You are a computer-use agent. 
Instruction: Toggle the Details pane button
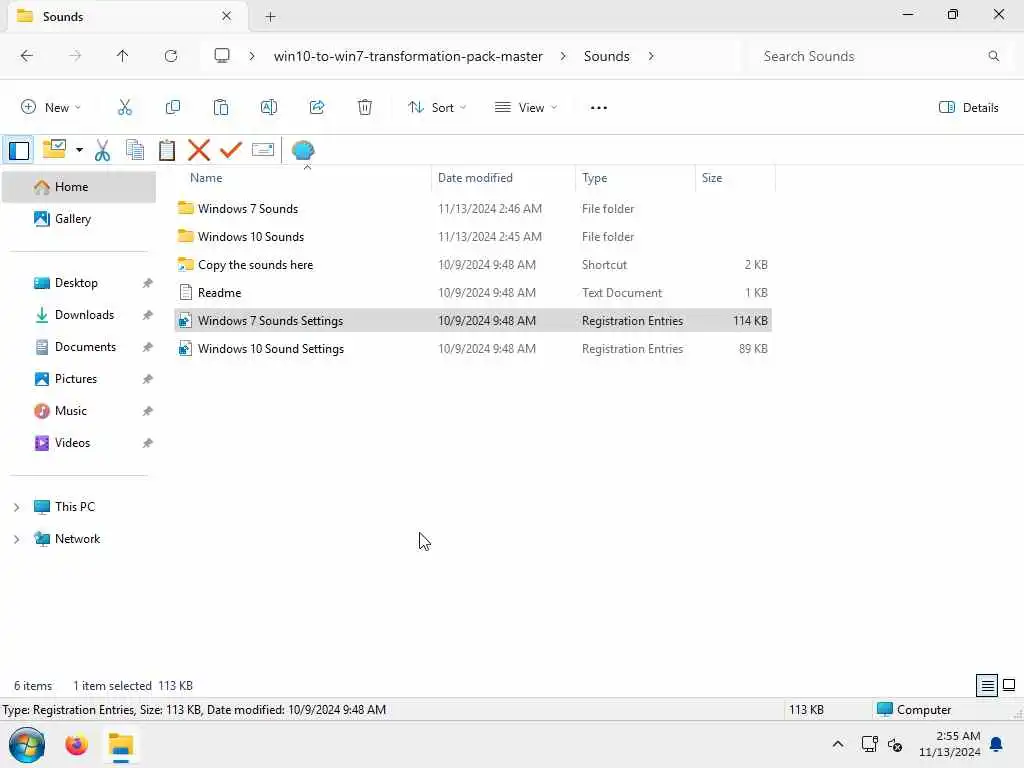[968, 108]
